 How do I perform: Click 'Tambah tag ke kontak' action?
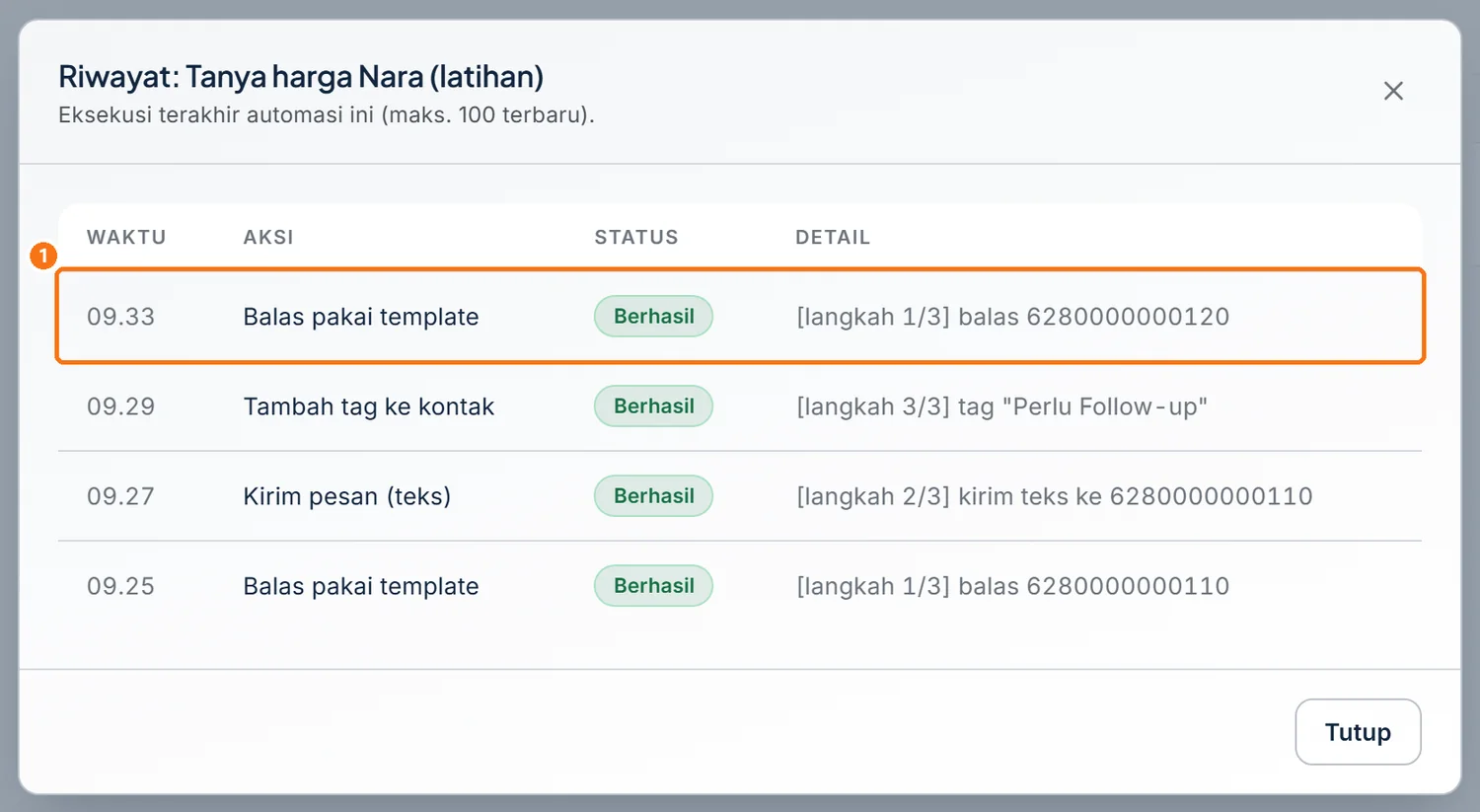coord(369,406)
